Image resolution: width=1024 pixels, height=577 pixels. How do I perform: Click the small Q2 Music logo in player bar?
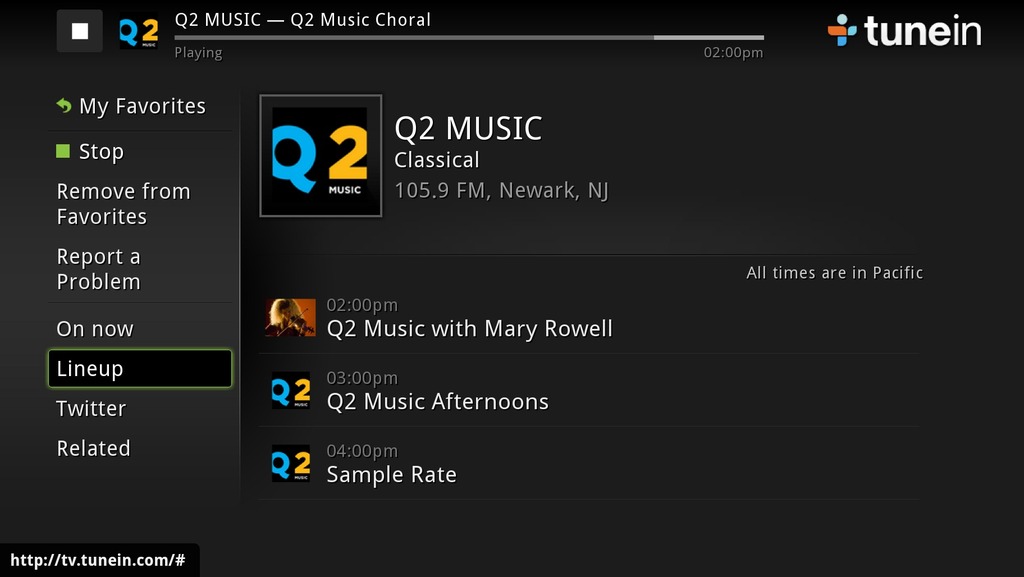pos(138,32)
